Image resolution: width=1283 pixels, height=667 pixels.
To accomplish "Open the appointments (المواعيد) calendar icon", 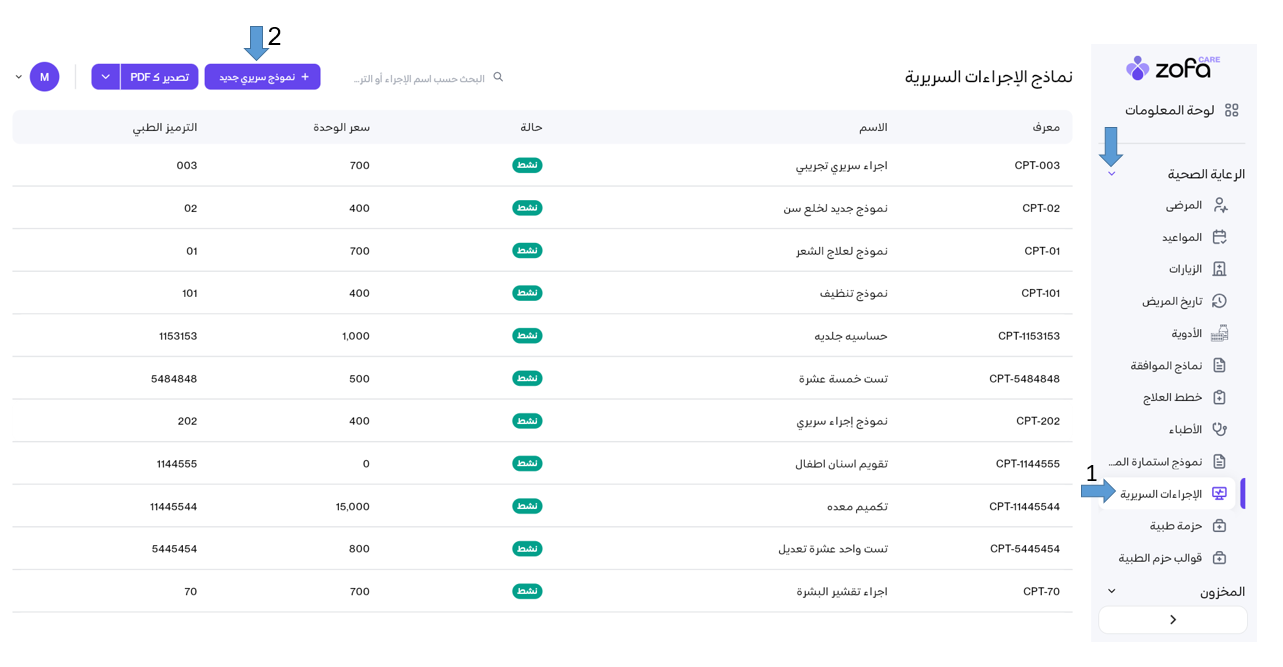I will (1219, 237).
